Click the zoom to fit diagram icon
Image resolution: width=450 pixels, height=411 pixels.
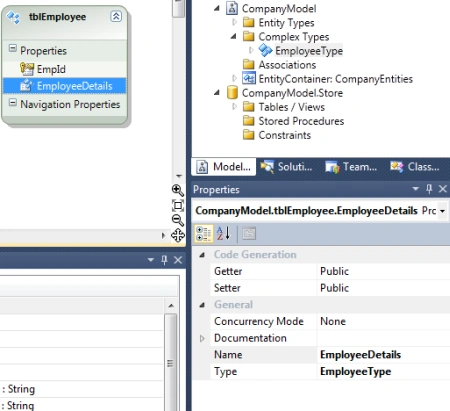click(178, 205)
